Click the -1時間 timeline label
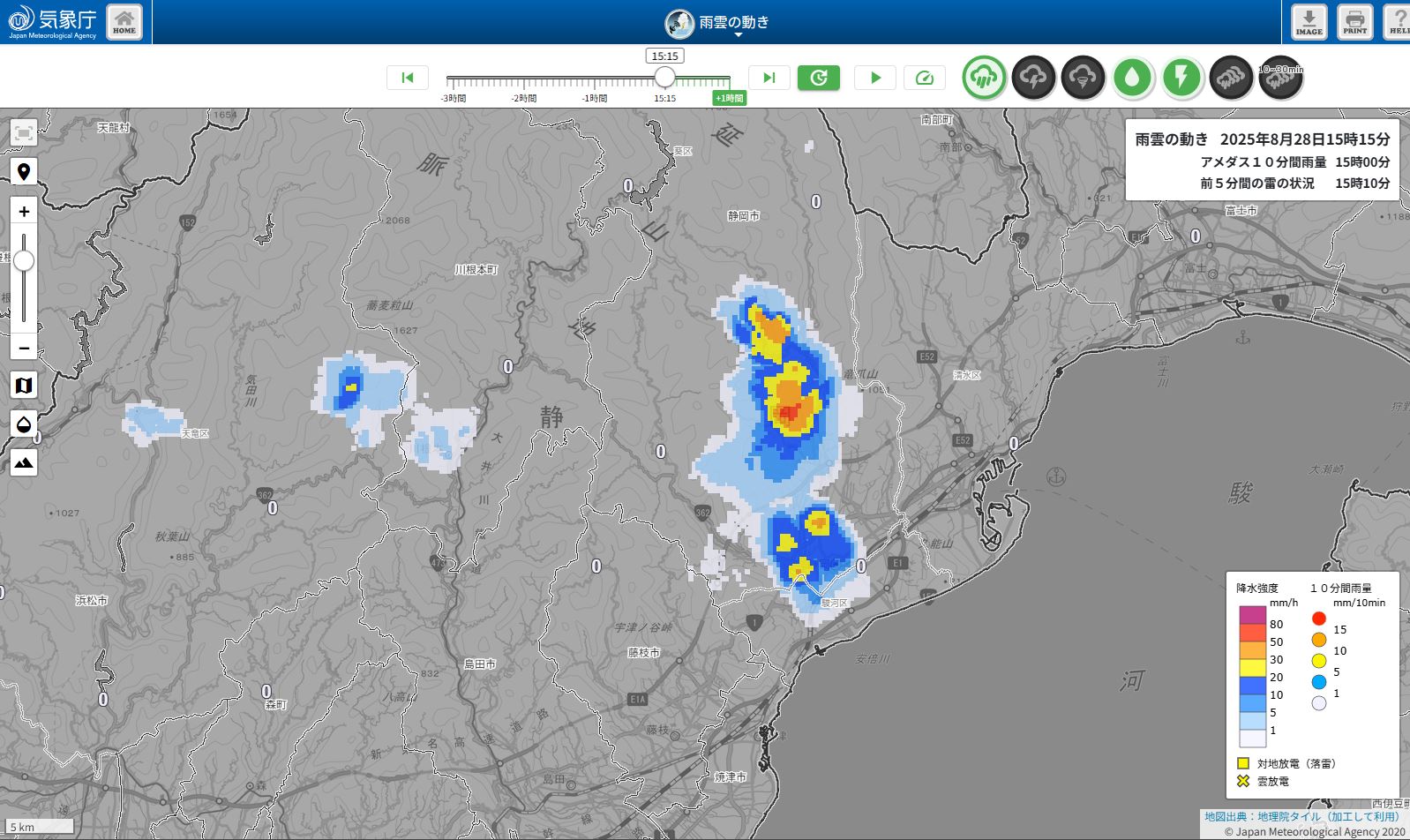1410x840 pixels. pos(595,98)
